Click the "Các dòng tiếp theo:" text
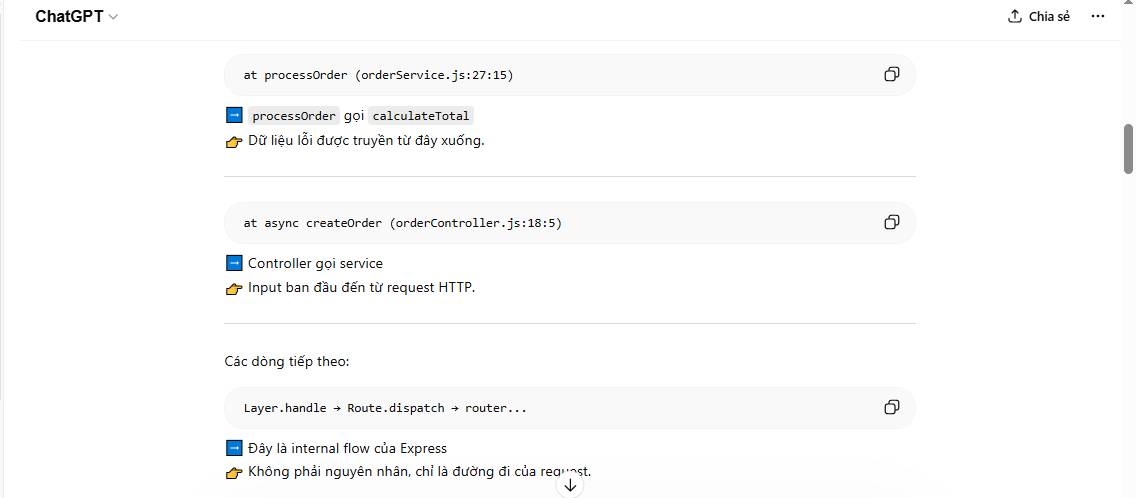 click(x=287, y=360)
